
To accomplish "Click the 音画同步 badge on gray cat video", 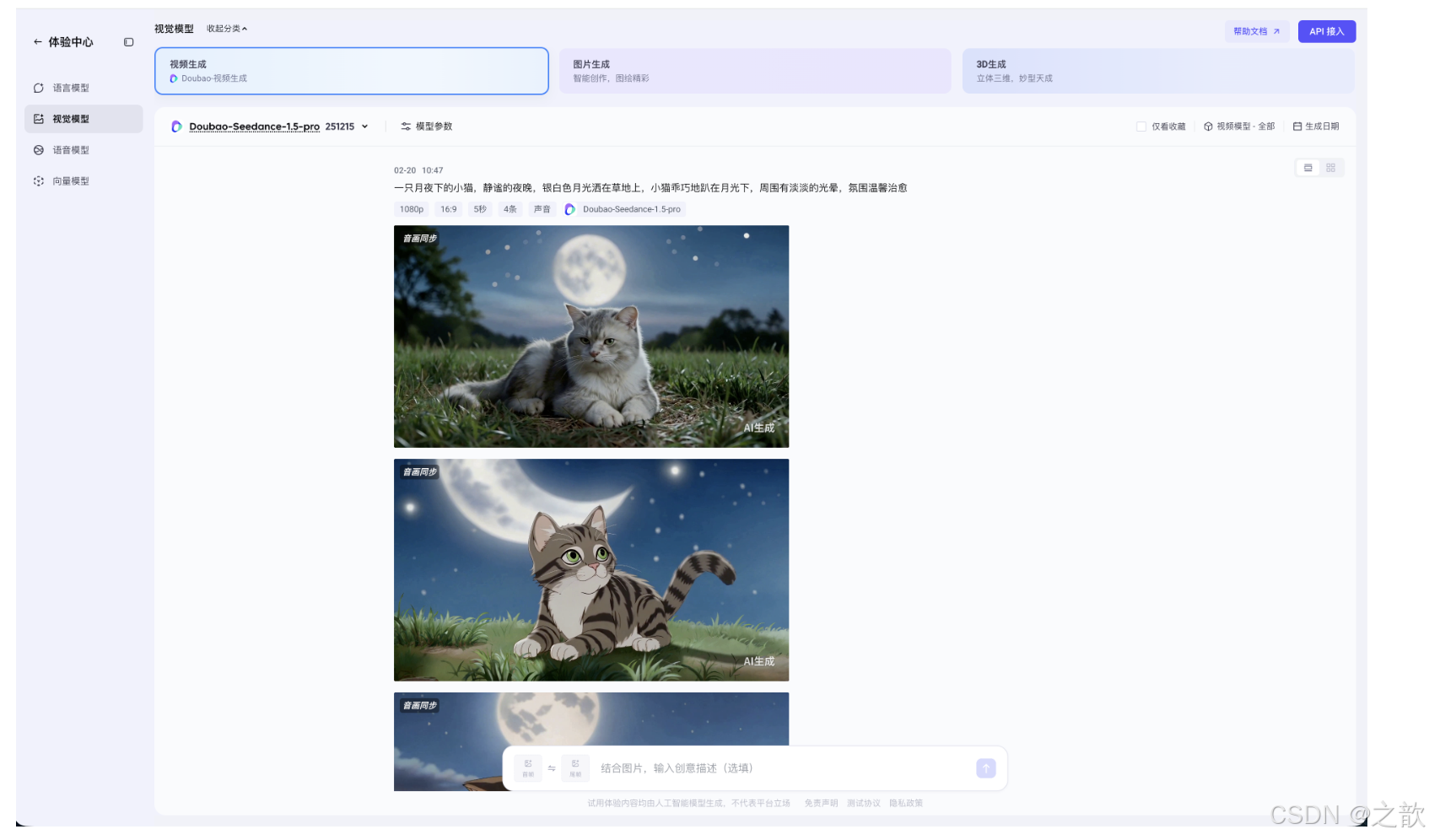I will [419, 239].
